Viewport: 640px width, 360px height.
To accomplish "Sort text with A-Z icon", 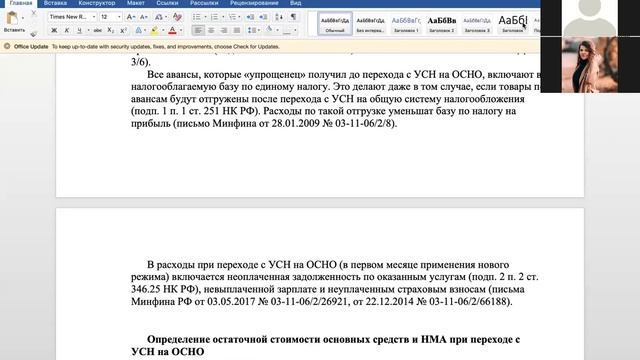I will 279,17.
